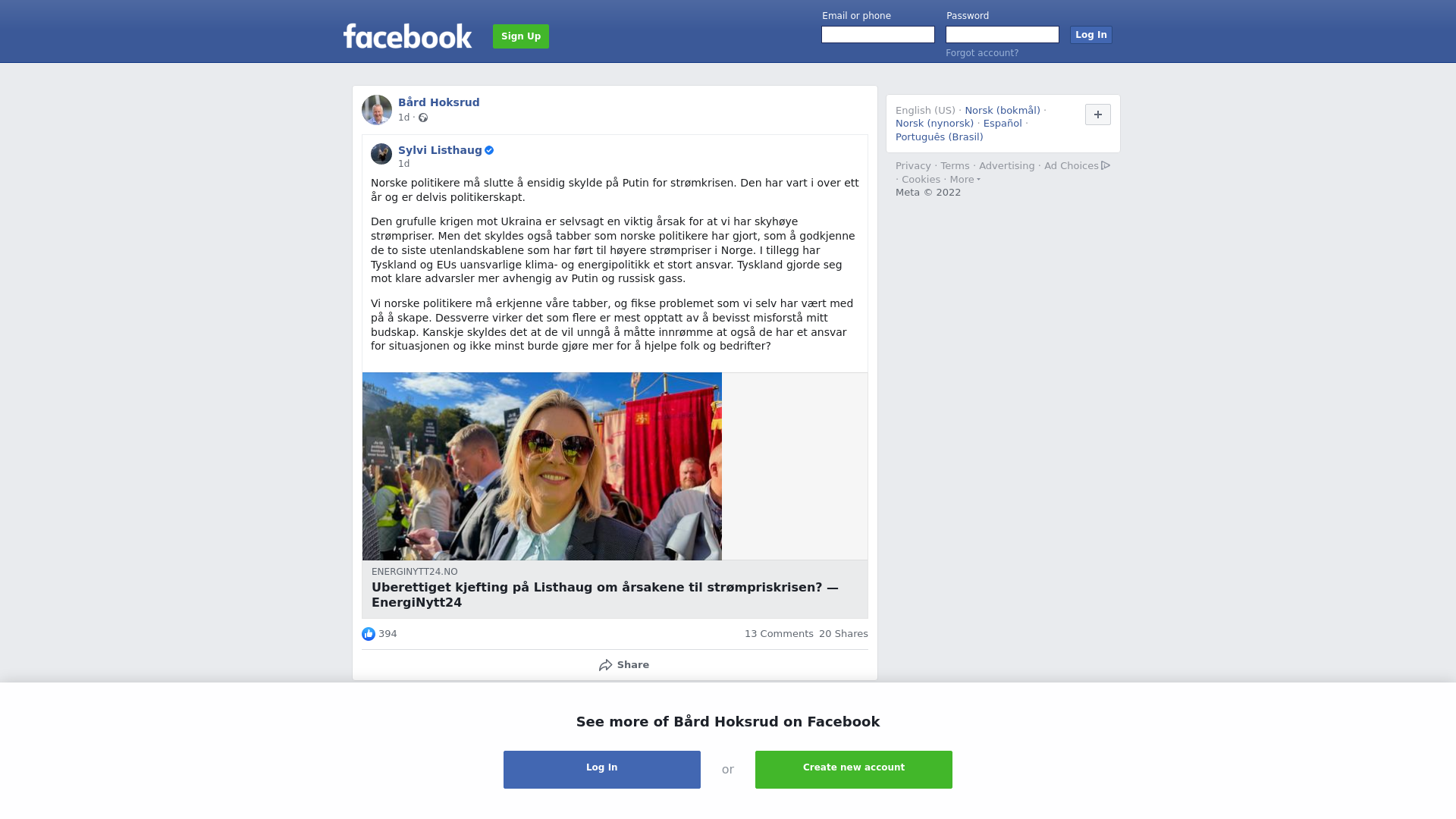
Task: Open the Forgot account link
Action: (982, 53)
